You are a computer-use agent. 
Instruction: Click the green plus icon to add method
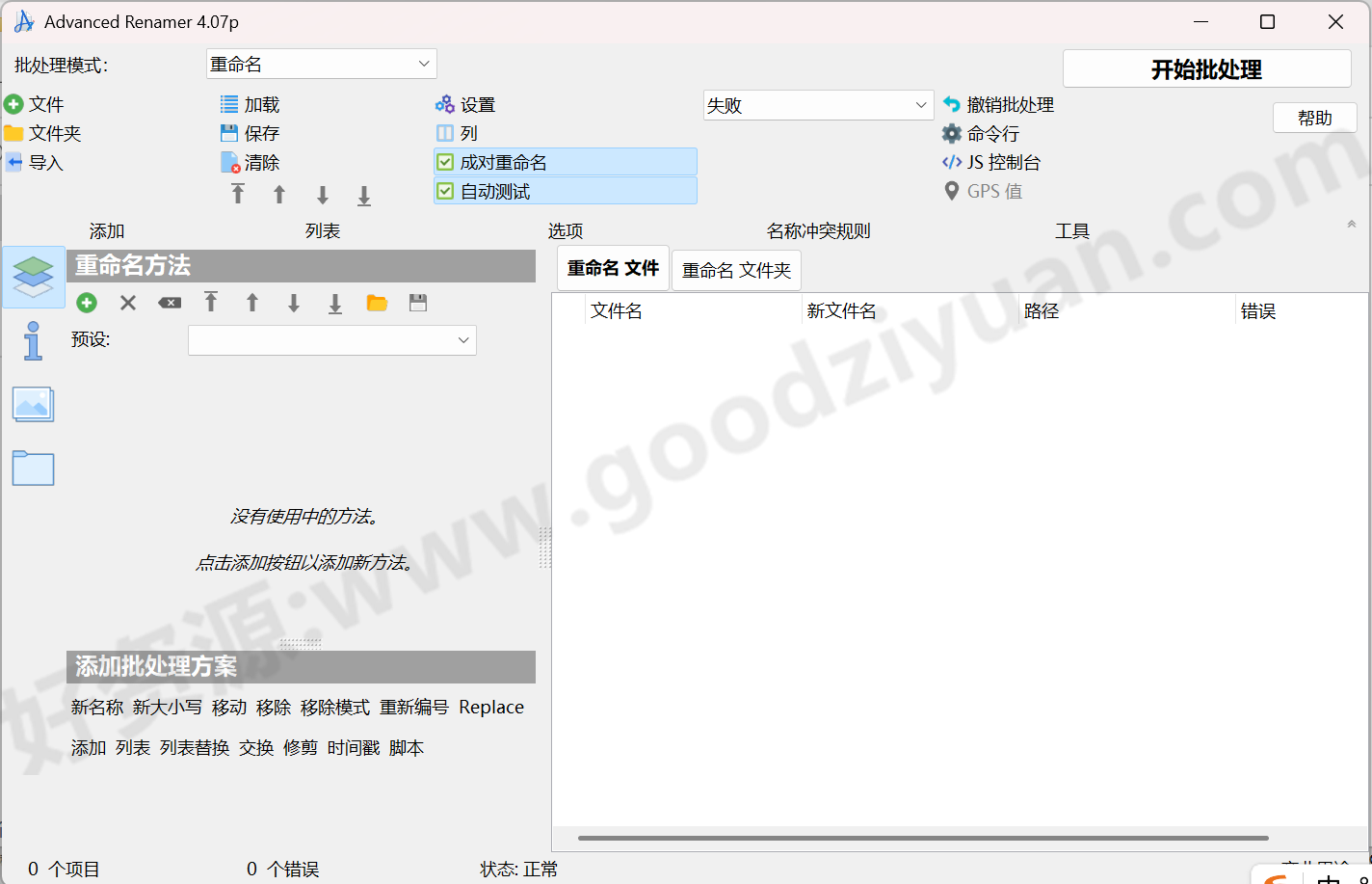point(86,303)
